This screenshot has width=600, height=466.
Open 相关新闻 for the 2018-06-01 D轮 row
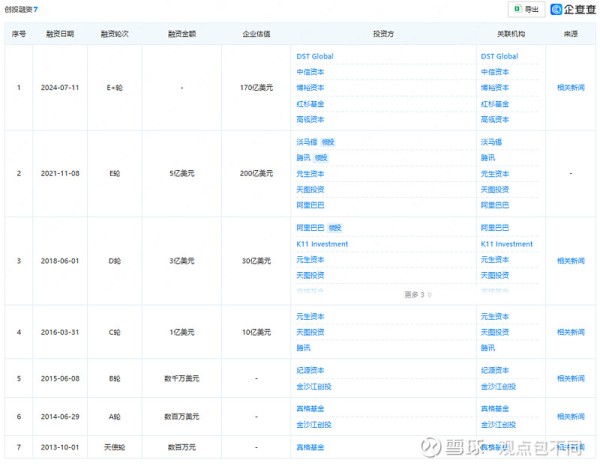point(570,261)
